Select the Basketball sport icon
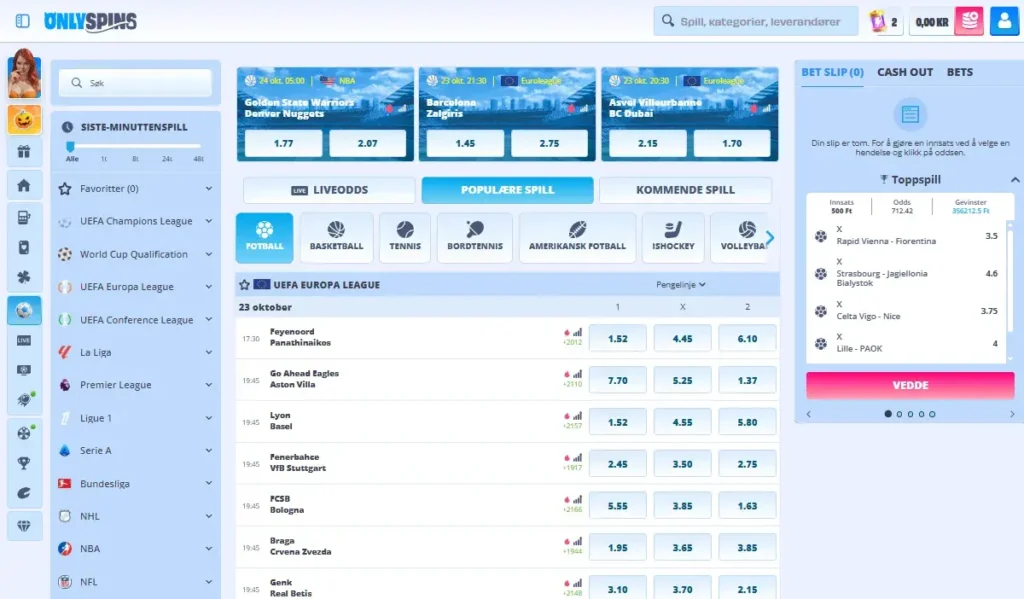This screenshot has height=599, width=1024. click(x=336, y=238)
